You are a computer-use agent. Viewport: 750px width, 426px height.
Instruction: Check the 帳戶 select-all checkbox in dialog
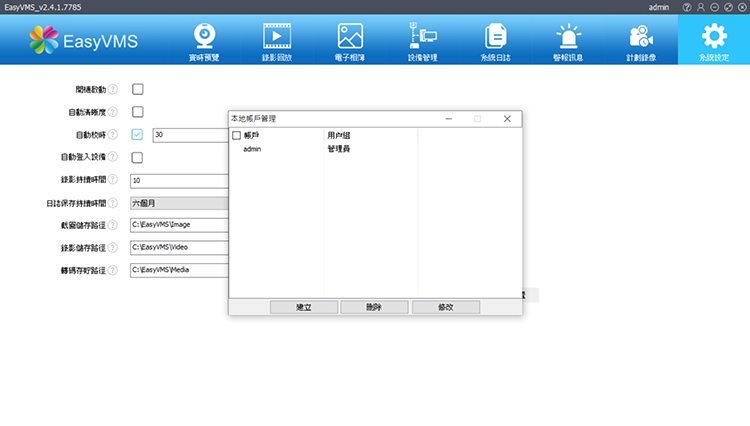[x=237, y=135]
